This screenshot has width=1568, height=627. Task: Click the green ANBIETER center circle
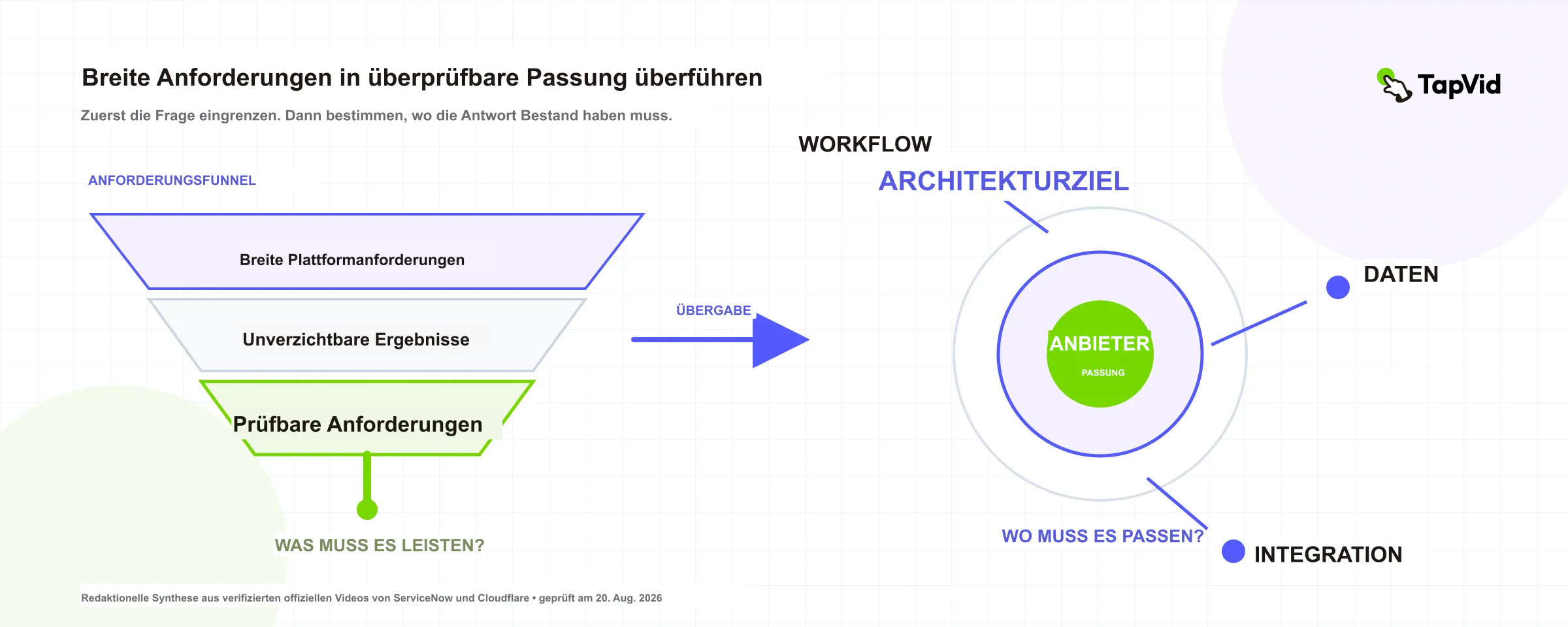(1100, 354)
